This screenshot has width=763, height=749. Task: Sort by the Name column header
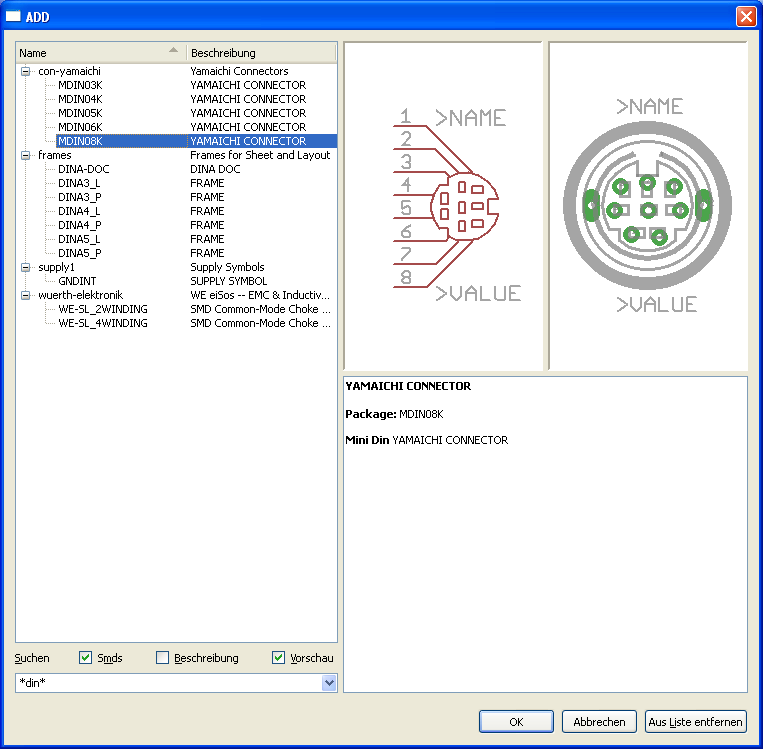[101, 53]
